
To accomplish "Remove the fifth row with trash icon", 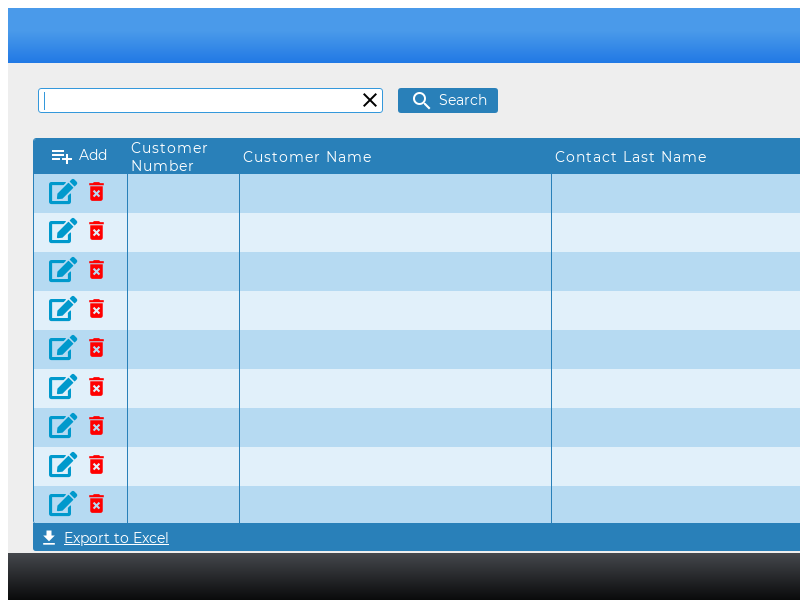I will coord(96,348).
